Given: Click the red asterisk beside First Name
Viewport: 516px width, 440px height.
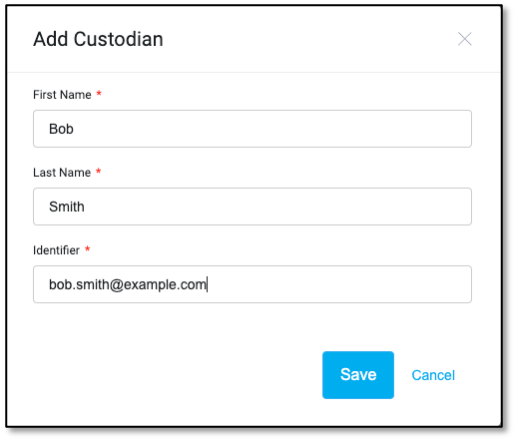Looking at the screenshot, I should [99, 93].
